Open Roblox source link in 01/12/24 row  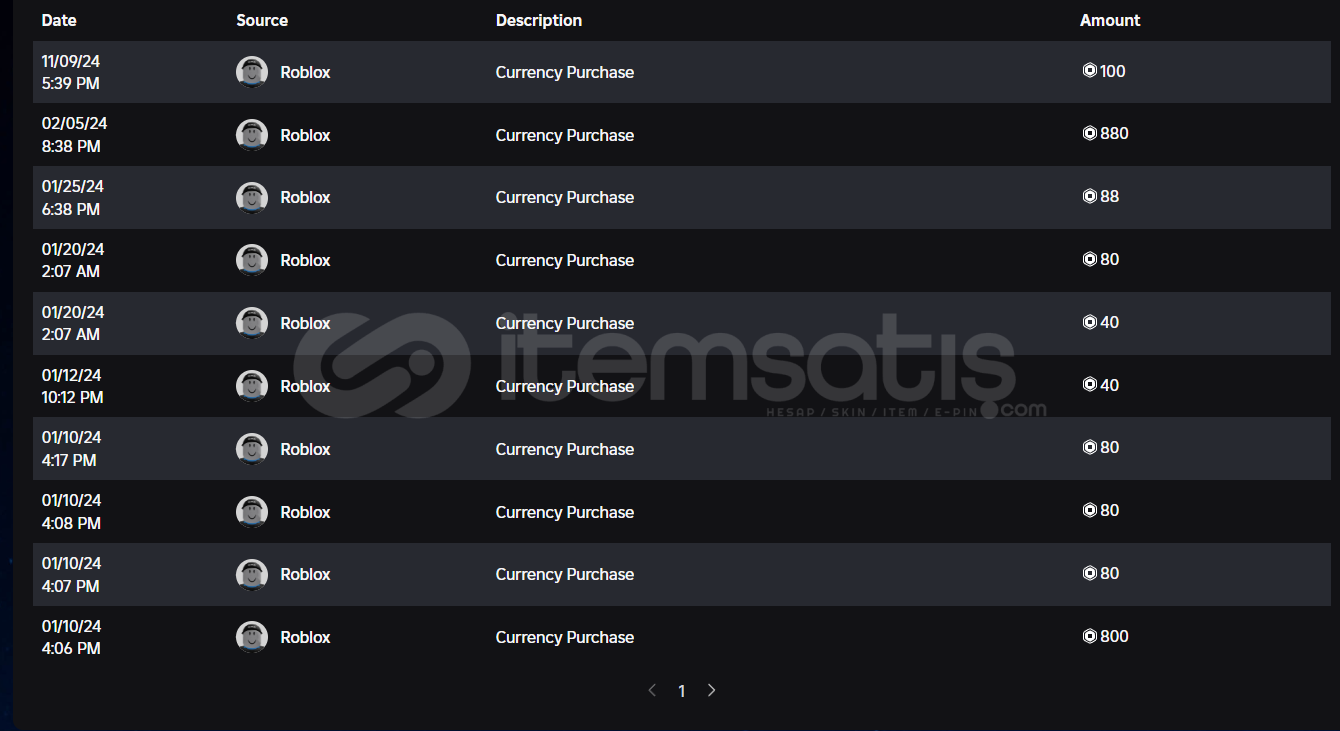pos(305,386)
